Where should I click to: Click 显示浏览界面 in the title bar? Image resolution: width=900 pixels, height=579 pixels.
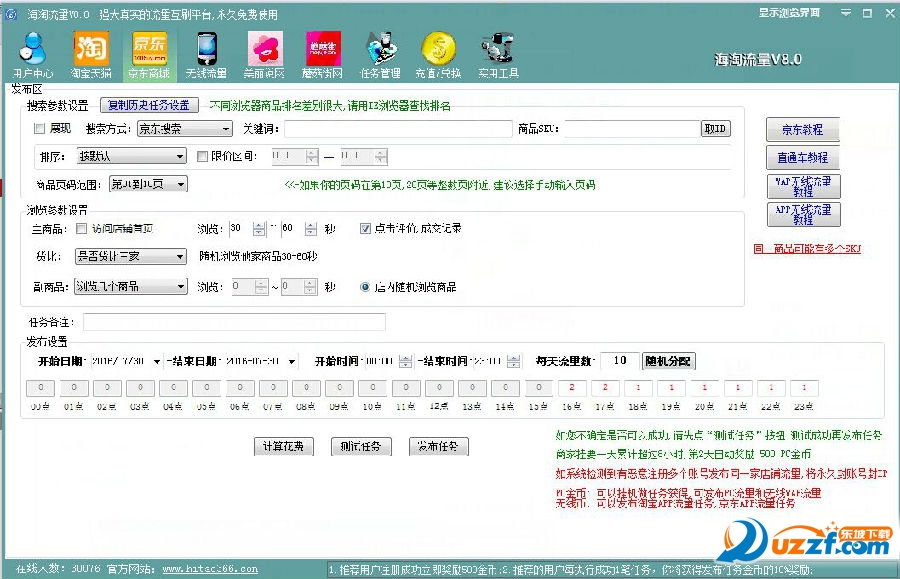(789, 13)
